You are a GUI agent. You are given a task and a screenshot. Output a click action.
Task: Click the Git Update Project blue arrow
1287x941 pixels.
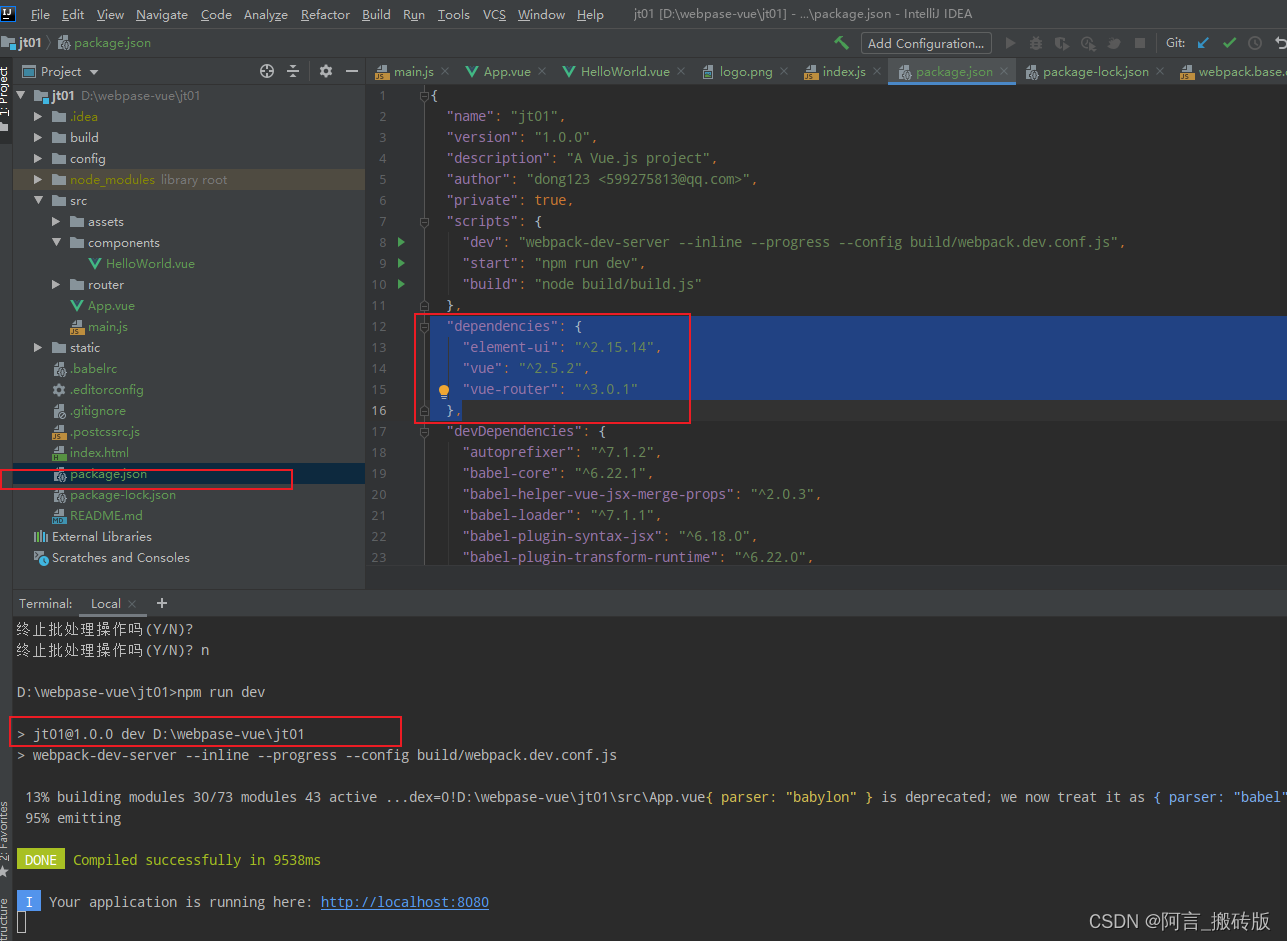[1203, 43]
